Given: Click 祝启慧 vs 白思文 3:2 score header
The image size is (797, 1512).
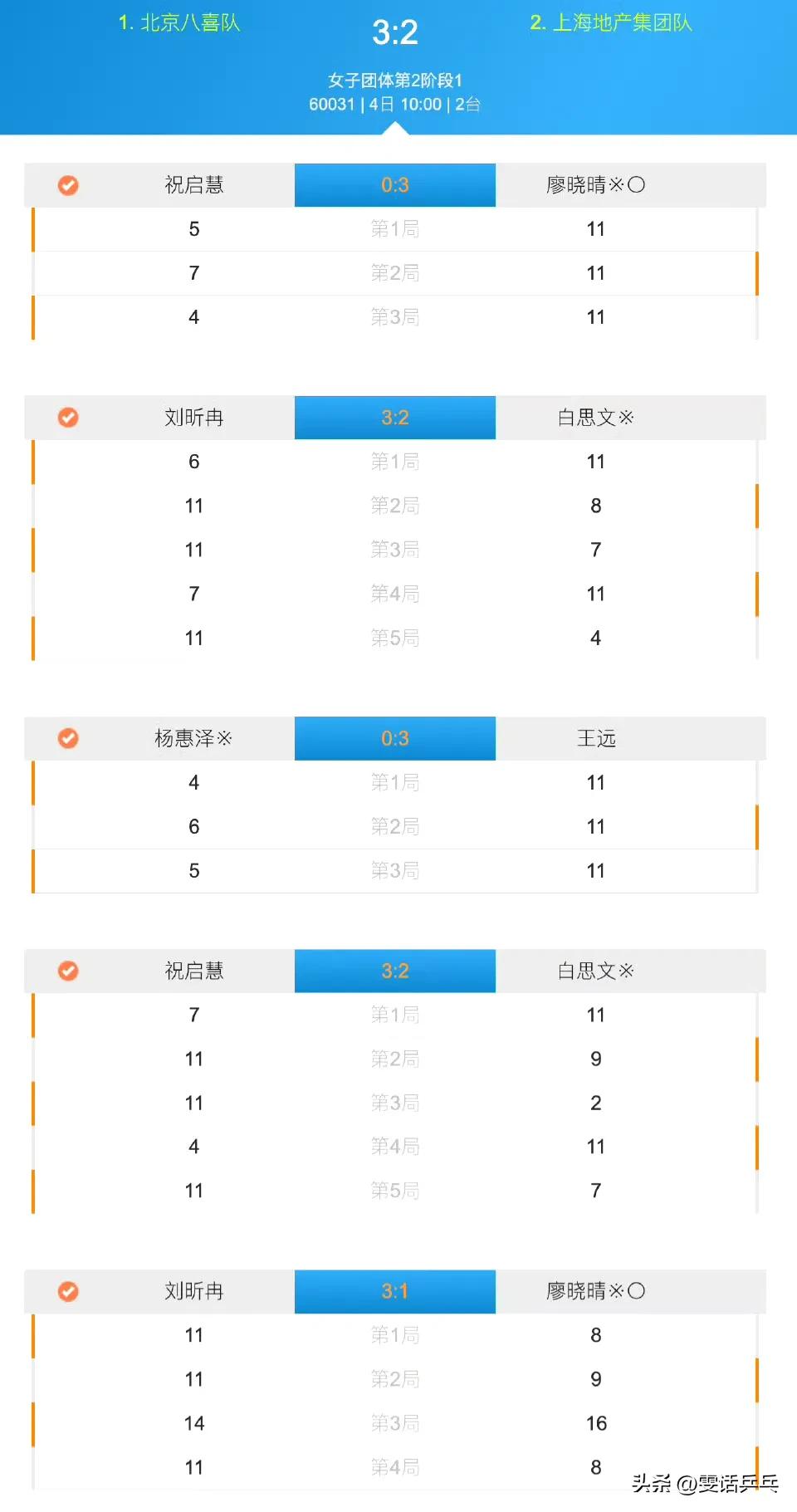Looking at the screenshot, I should tap(395, 971).
